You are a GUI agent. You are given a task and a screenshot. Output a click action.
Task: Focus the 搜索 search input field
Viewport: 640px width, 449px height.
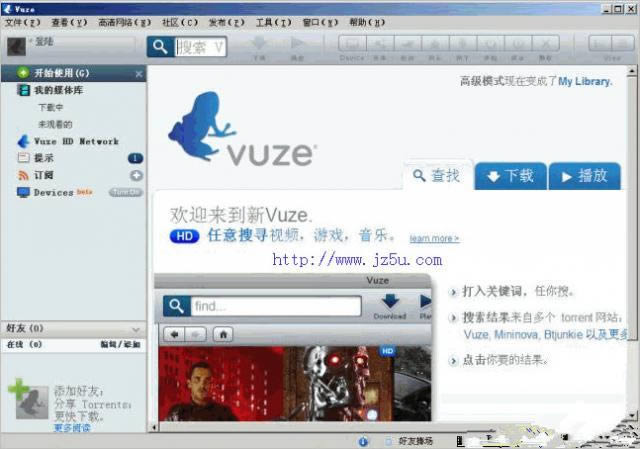pos(200,47)
